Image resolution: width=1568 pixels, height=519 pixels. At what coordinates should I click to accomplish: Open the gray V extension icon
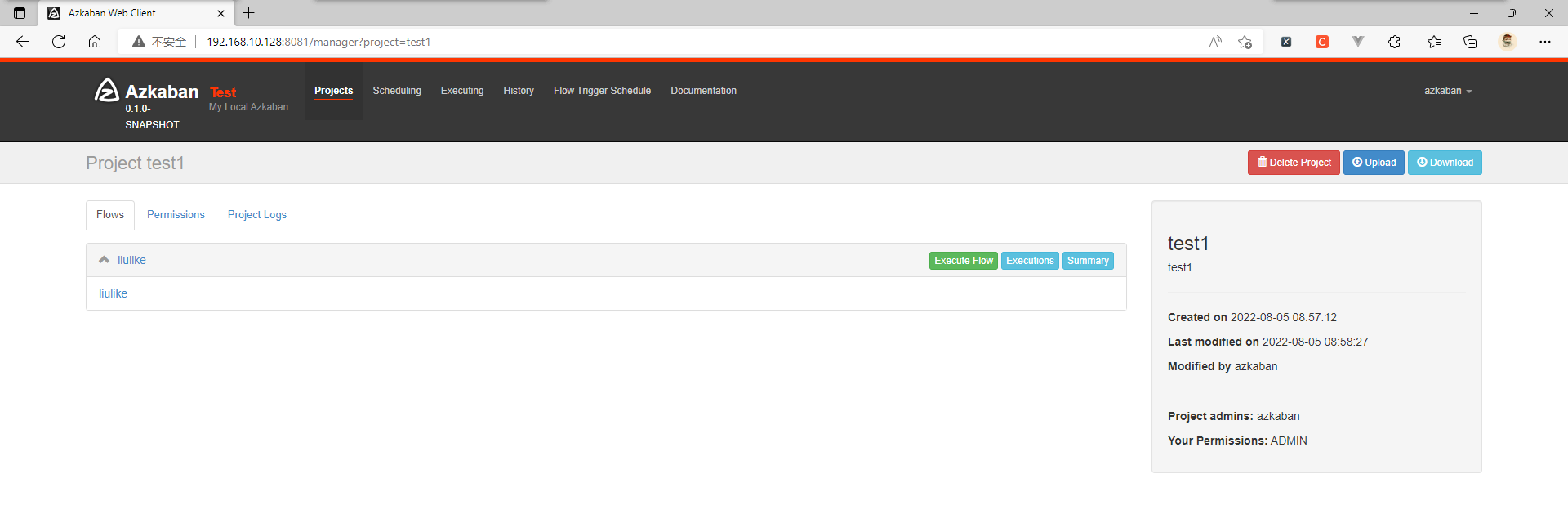click(x=1358, y=42)
